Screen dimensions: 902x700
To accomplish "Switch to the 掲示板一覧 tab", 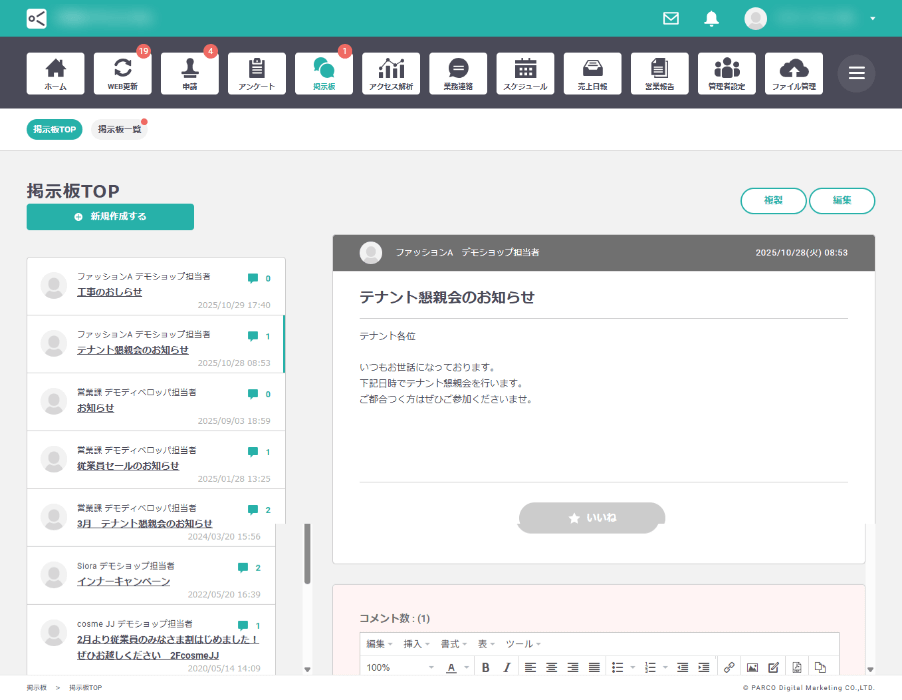I will pos(119,129).
